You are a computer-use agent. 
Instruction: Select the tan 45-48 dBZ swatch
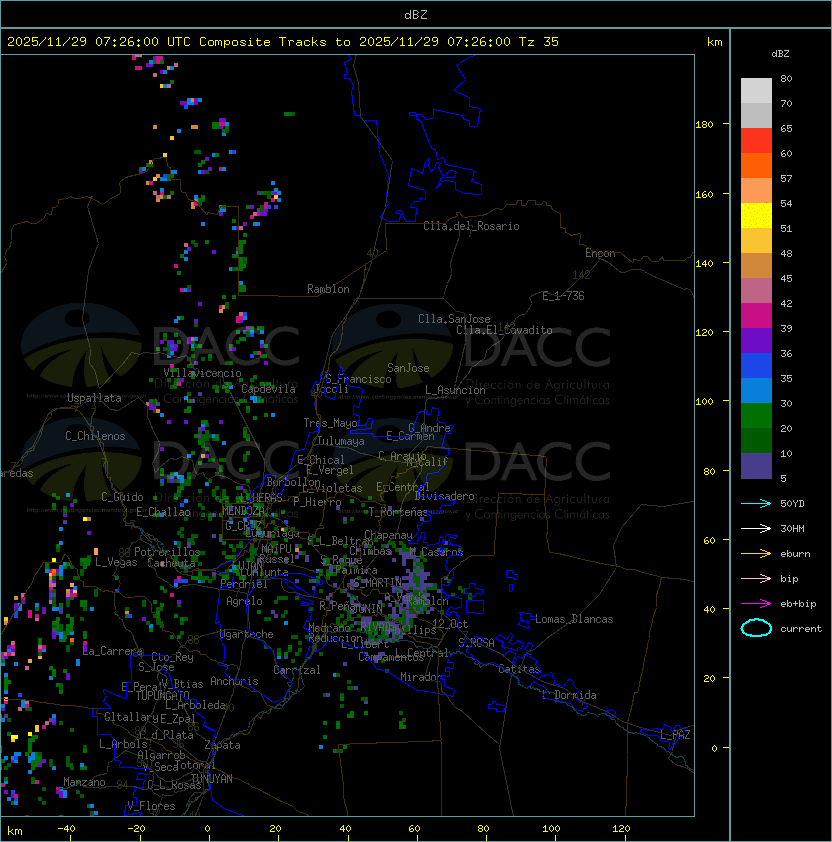point(756,266)
